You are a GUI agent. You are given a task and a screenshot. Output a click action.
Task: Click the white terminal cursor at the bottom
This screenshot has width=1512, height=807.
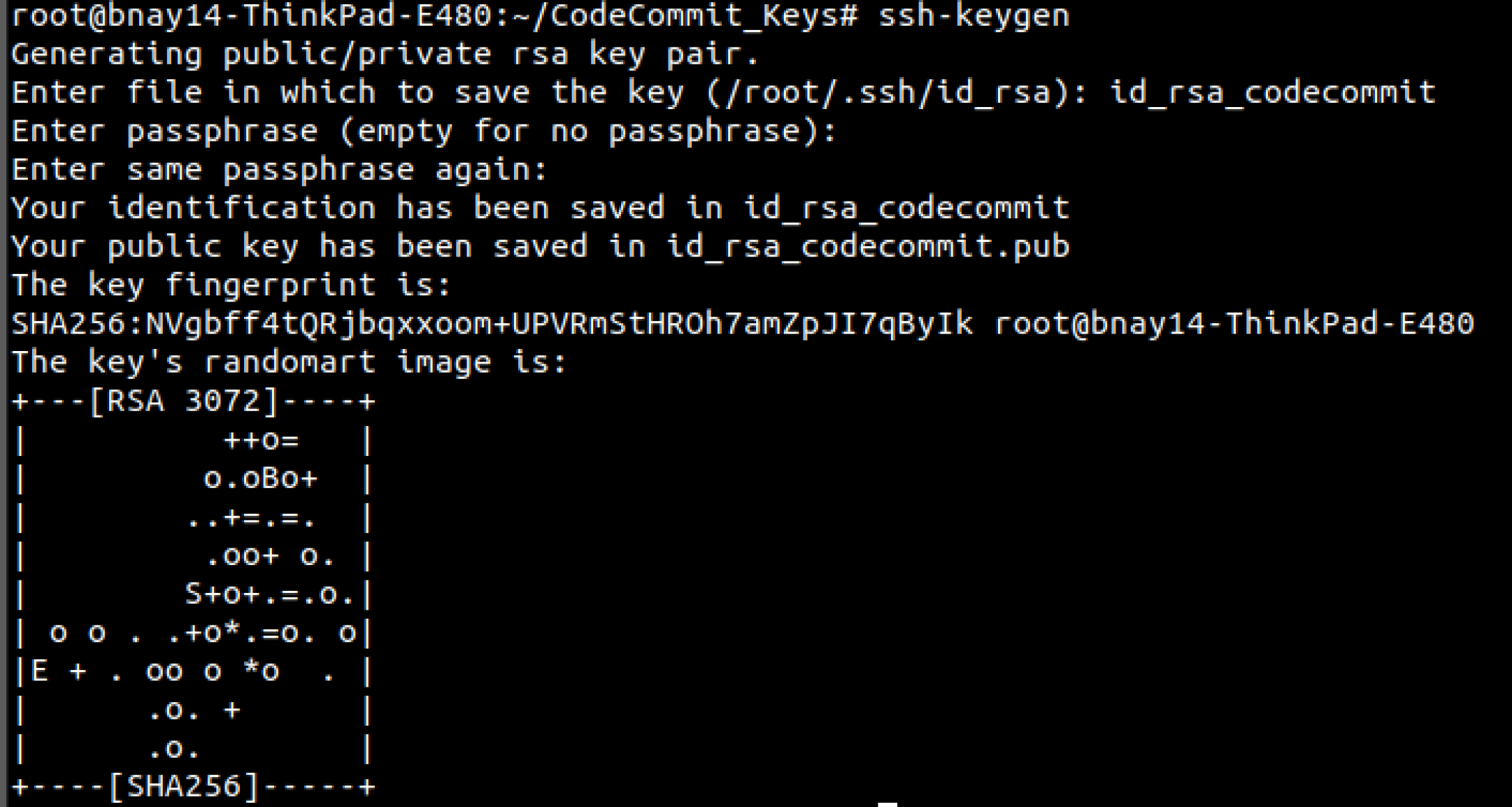click(887, 804)
